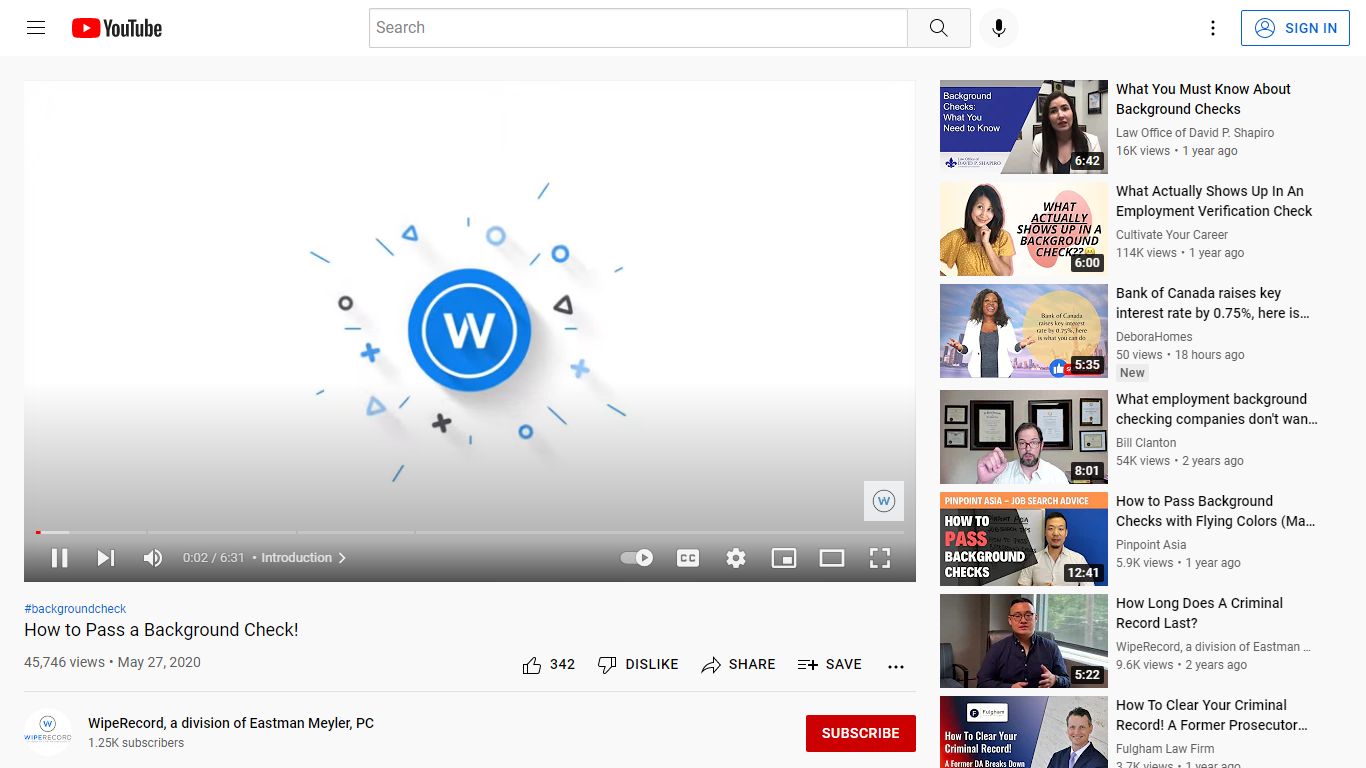Viewport: 1366px width, 768px height.
Task: Skip to the next video
Action: [x=106, y=558]
